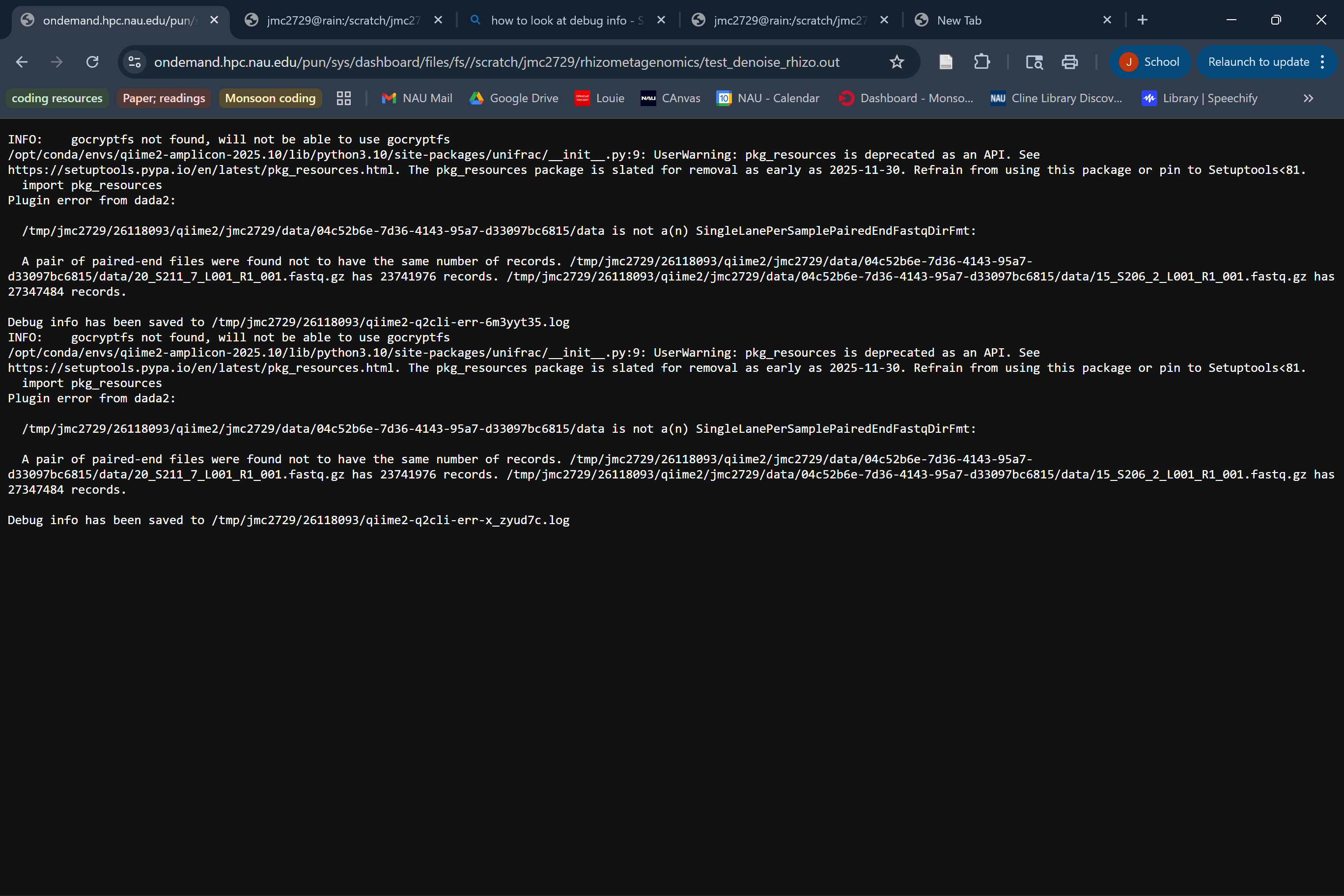Click Relaunch to update button

tap(1259, 62)
